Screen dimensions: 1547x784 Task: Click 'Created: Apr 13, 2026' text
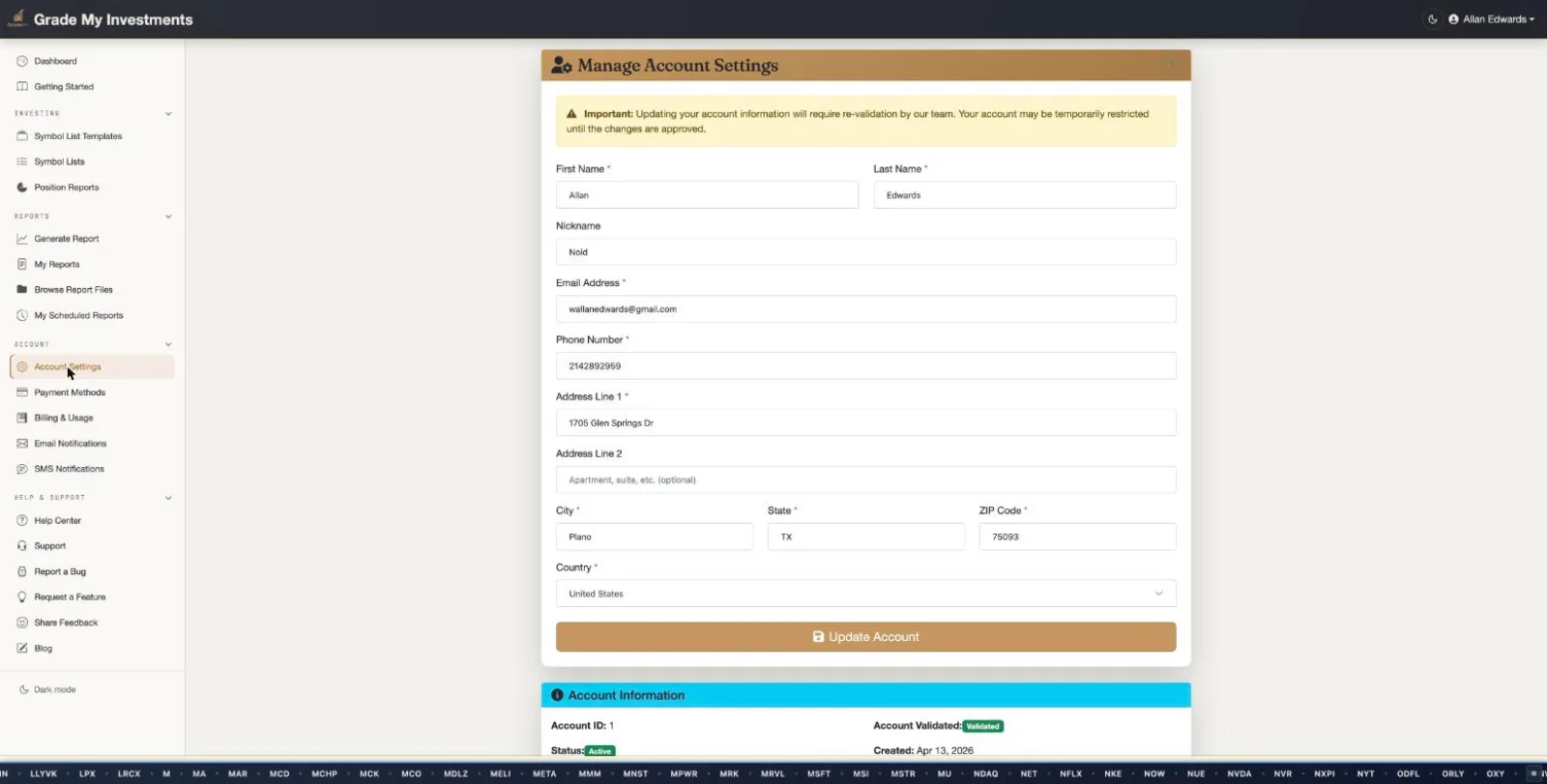coord(923,751)
